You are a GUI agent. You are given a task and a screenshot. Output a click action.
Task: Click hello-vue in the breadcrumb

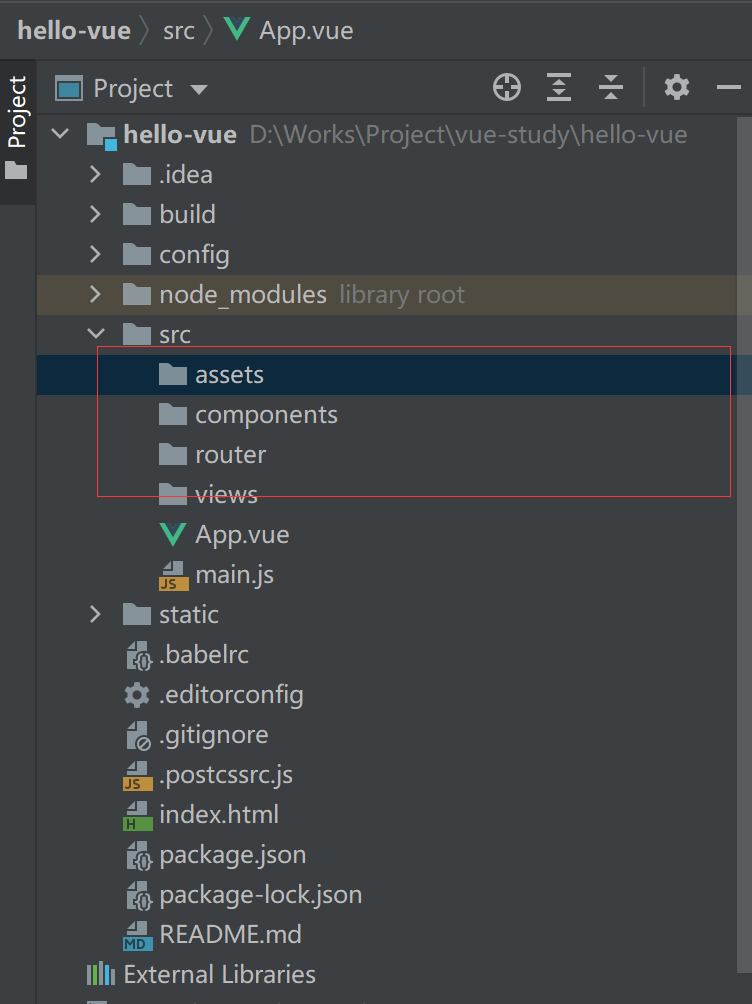tap(74, 30)
